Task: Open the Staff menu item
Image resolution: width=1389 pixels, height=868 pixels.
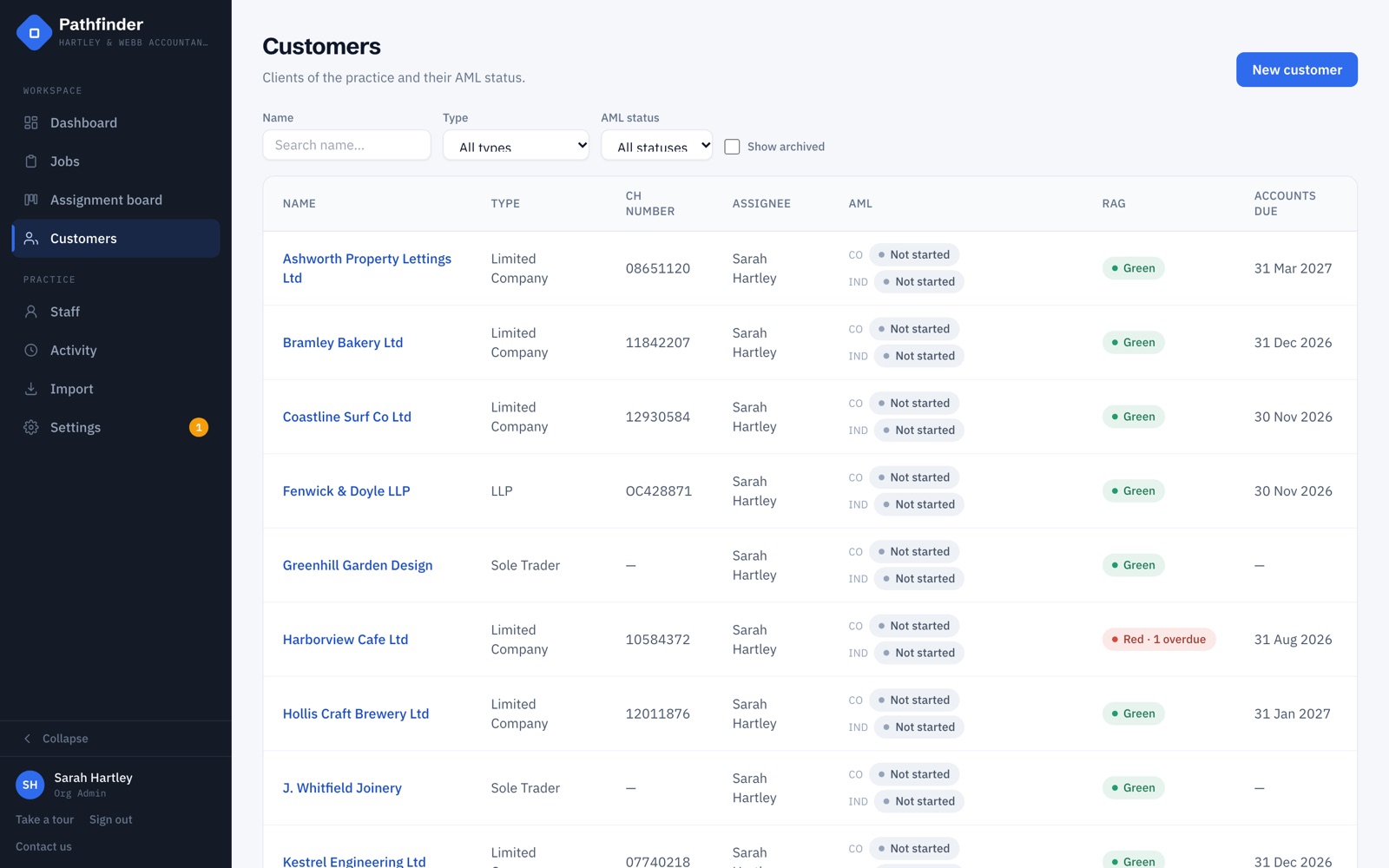Action: pyautogui.click(x=115, y=312)
